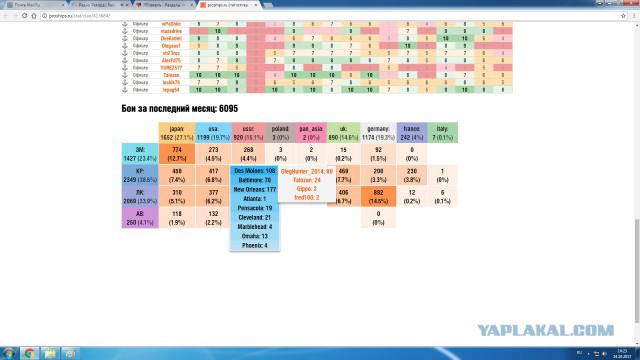Screen dimensions: 640x360
Task: Open the taskbar clock and date
Action: point(622,353)
